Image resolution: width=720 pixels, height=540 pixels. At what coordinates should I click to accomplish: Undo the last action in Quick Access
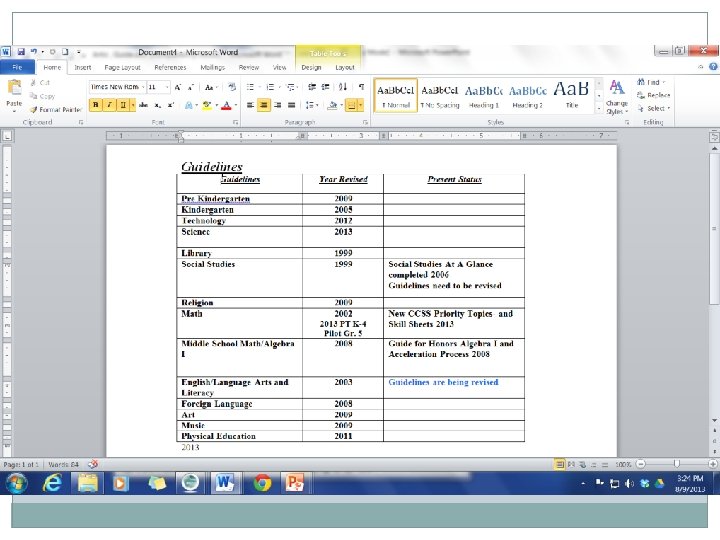(34, 52)
